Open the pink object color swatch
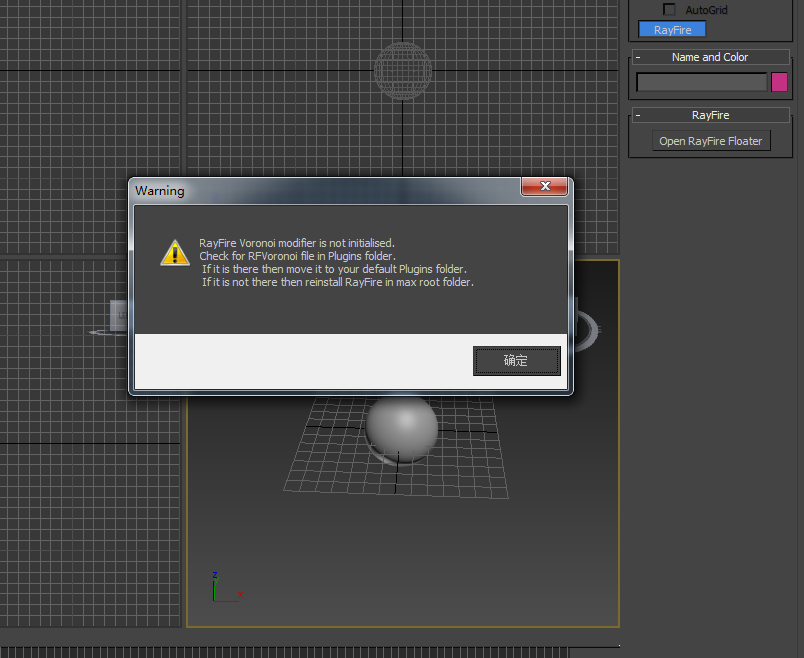Screen dimensions: 804x658 click(779, 82)
